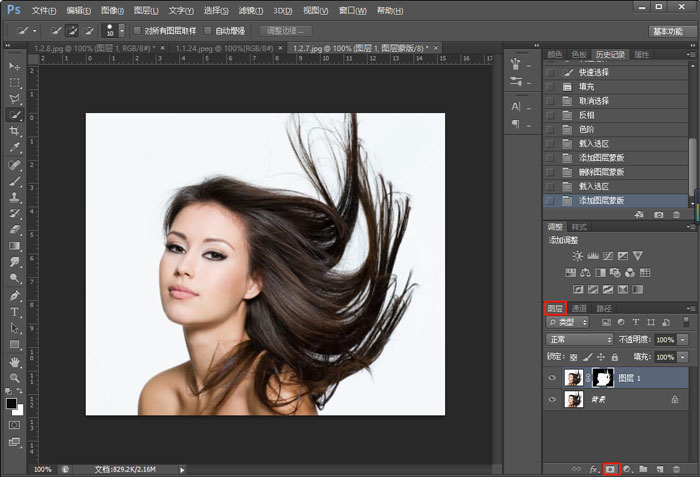Enable 自动增强 checkbox

click(x=208, y=30)
